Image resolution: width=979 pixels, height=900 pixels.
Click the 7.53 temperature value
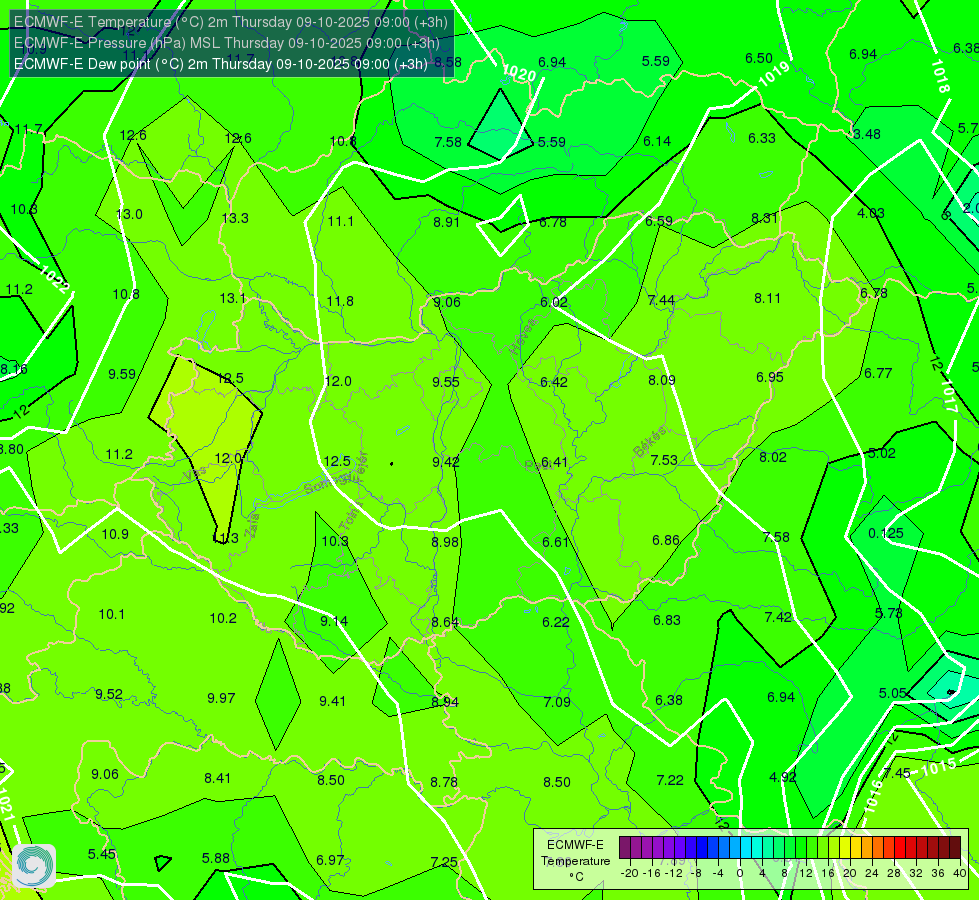(x=664, y=460)
